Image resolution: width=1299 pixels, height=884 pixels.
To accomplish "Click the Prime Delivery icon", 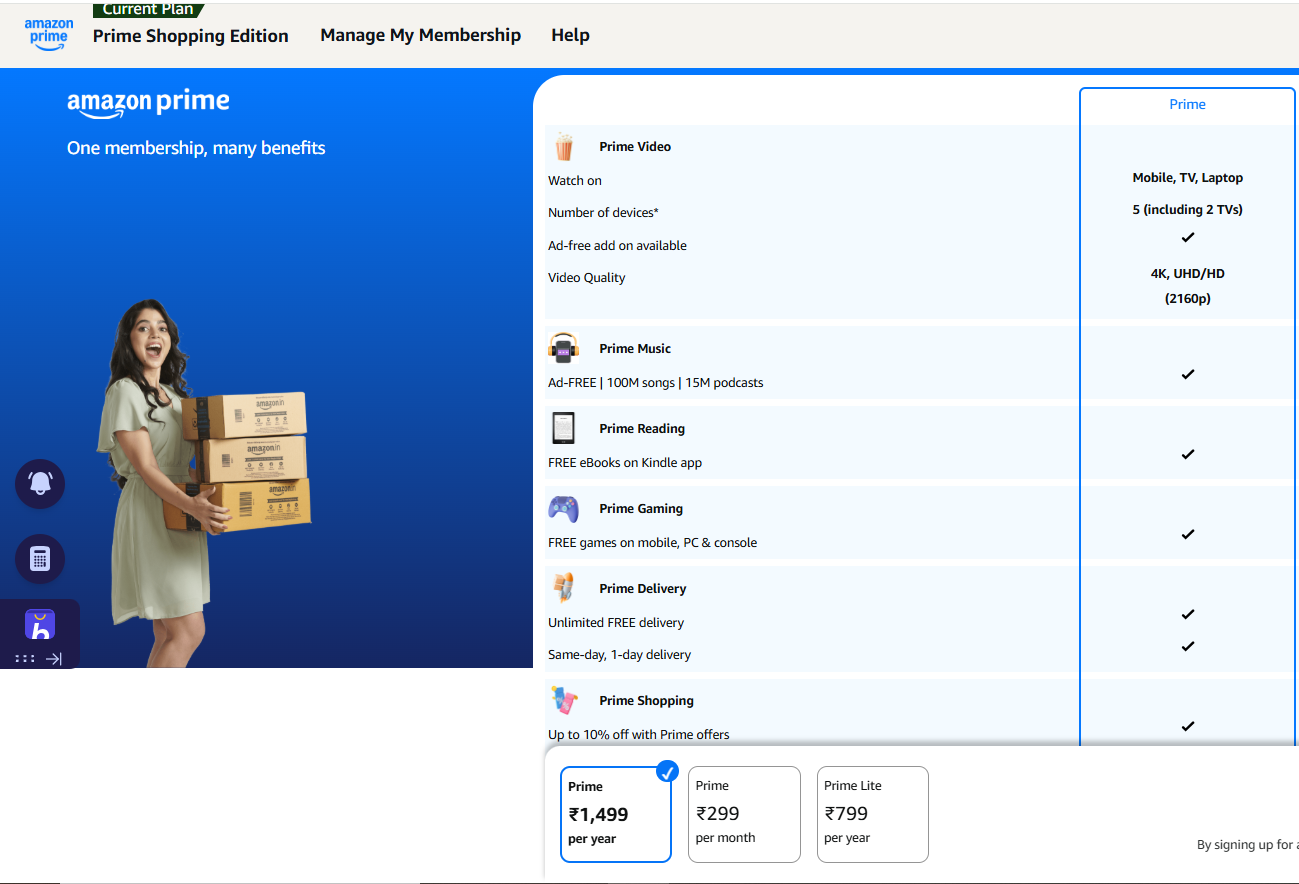I will point(564,588).
